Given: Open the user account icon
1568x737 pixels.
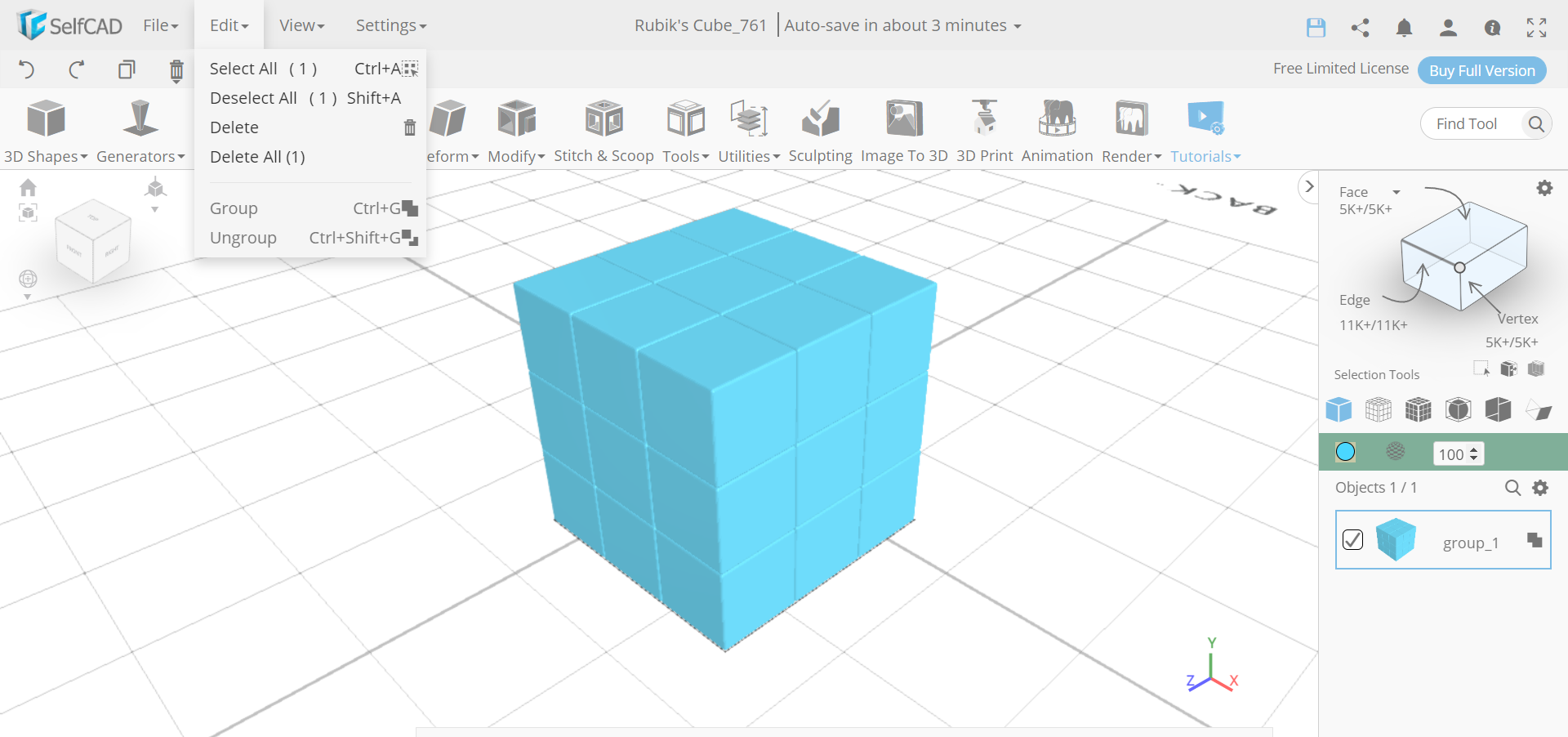Looking at the screenshot, I should pyautogui.click(x=1449, y=28).
